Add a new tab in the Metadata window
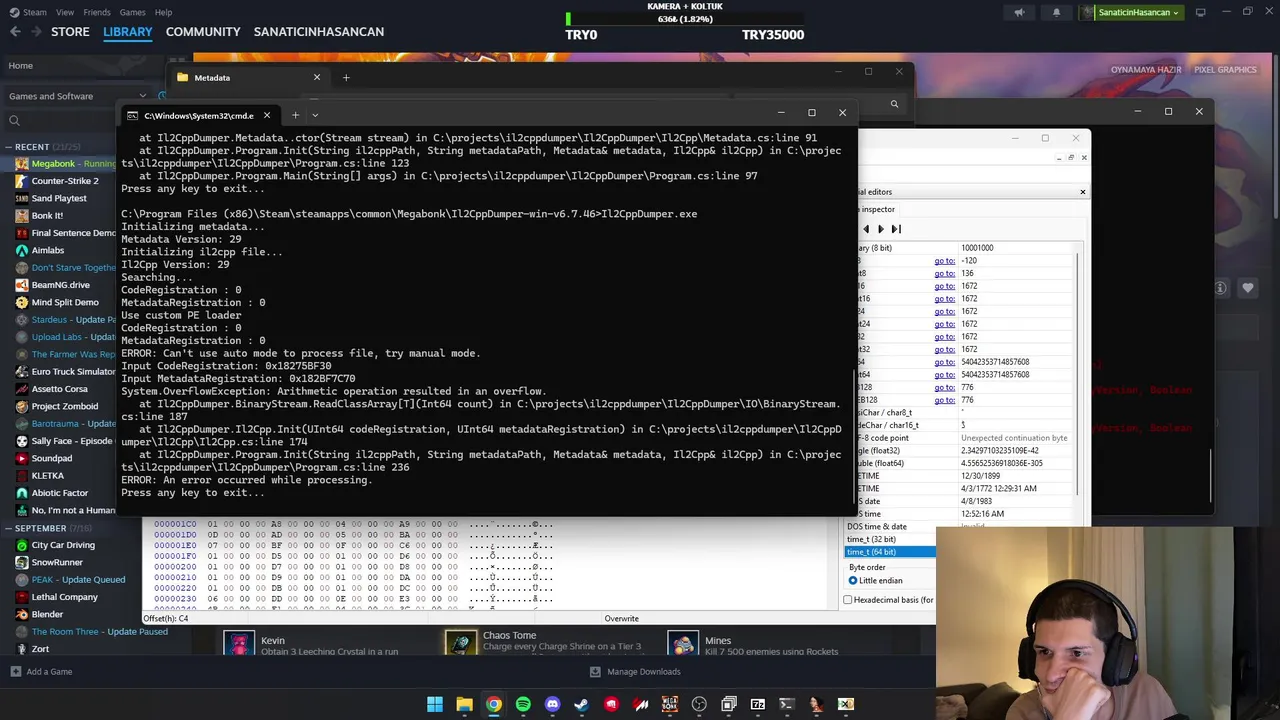 click(x=346, y=77)
